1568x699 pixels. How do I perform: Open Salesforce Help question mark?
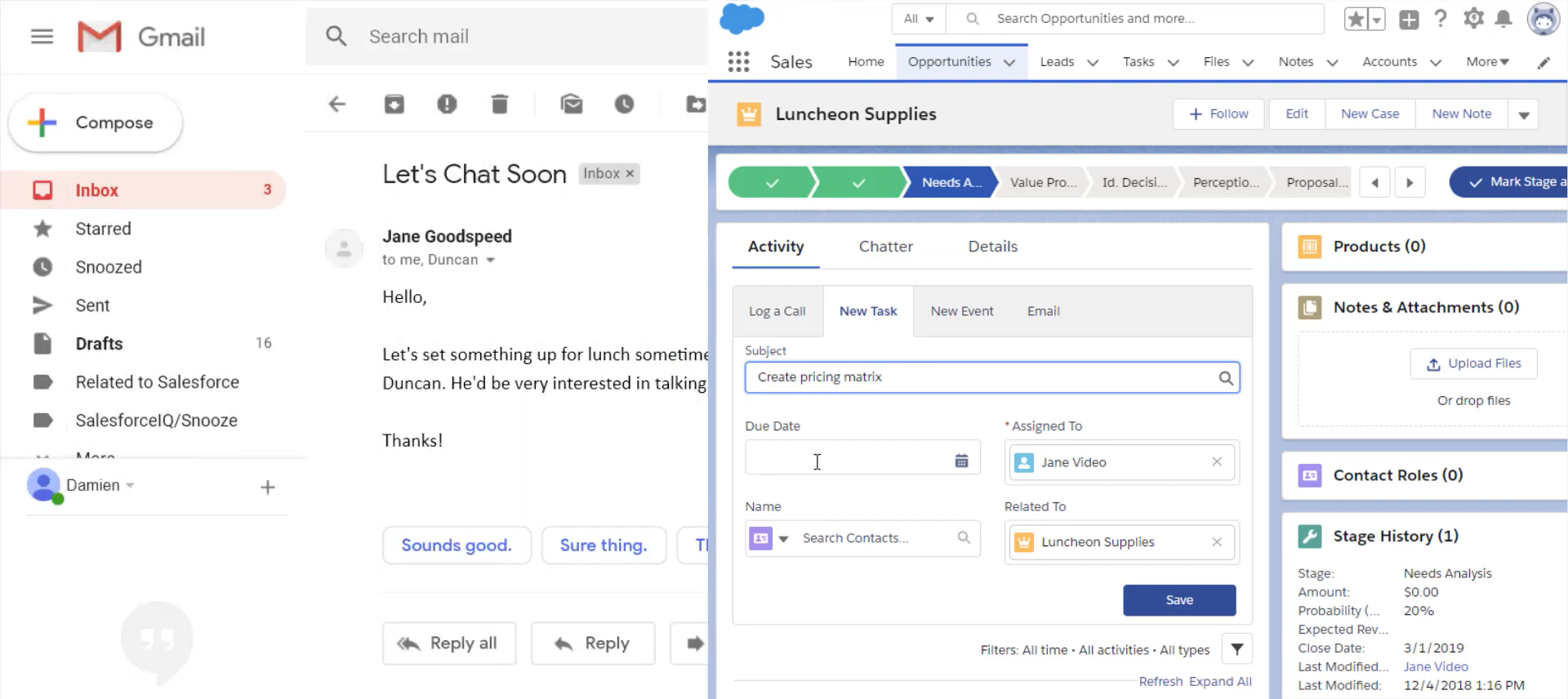click(1441, 19)
